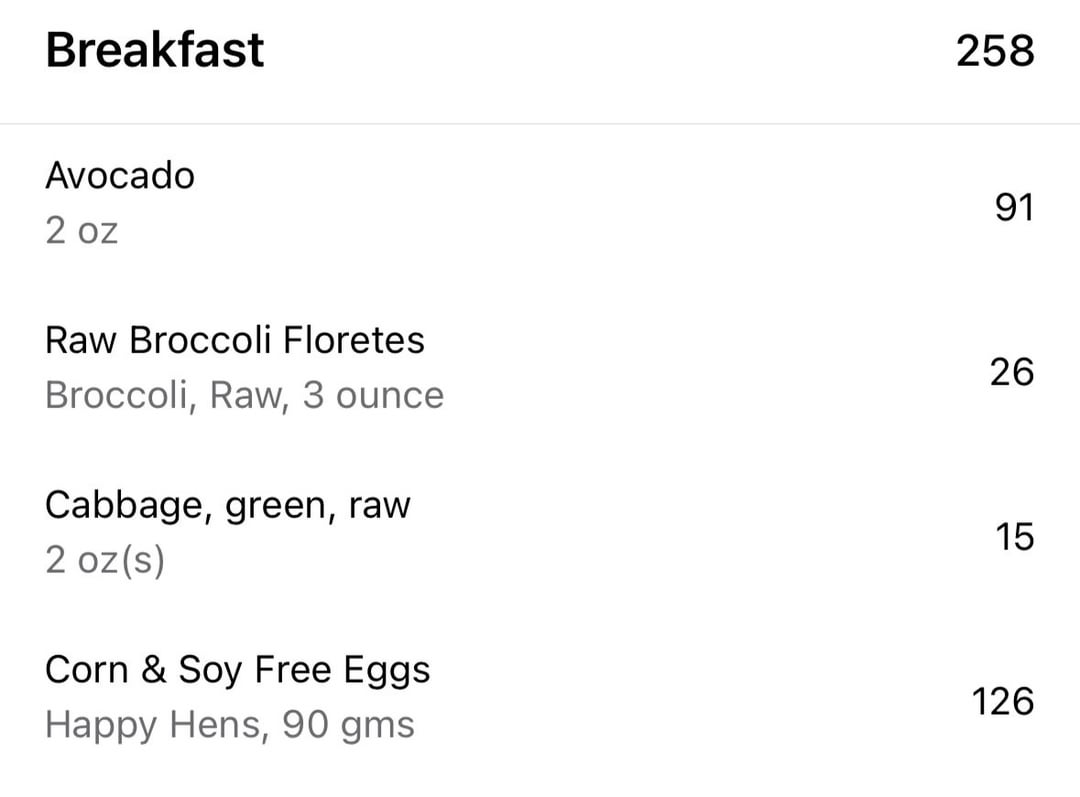Open the Avocado food entry
The width and height of the screenshot is (1080, 797).
[x=540, y=205]
